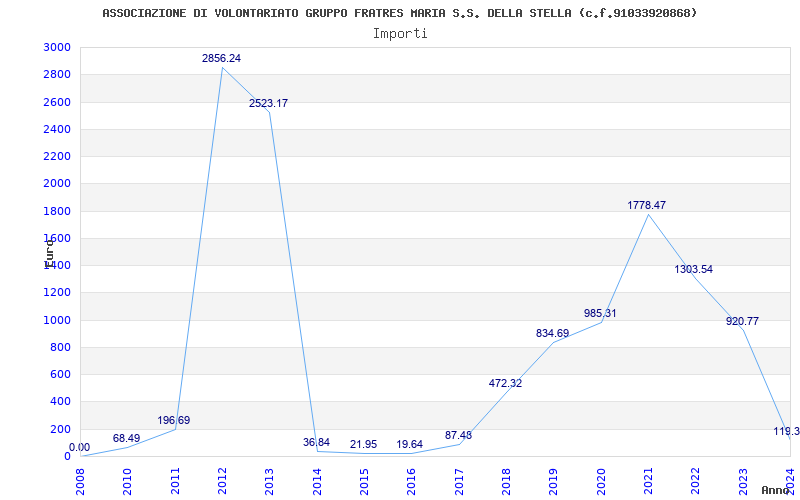Click the 600 y-axis tick label
This screenshot has height=500, width=800.
click(61, 374)
